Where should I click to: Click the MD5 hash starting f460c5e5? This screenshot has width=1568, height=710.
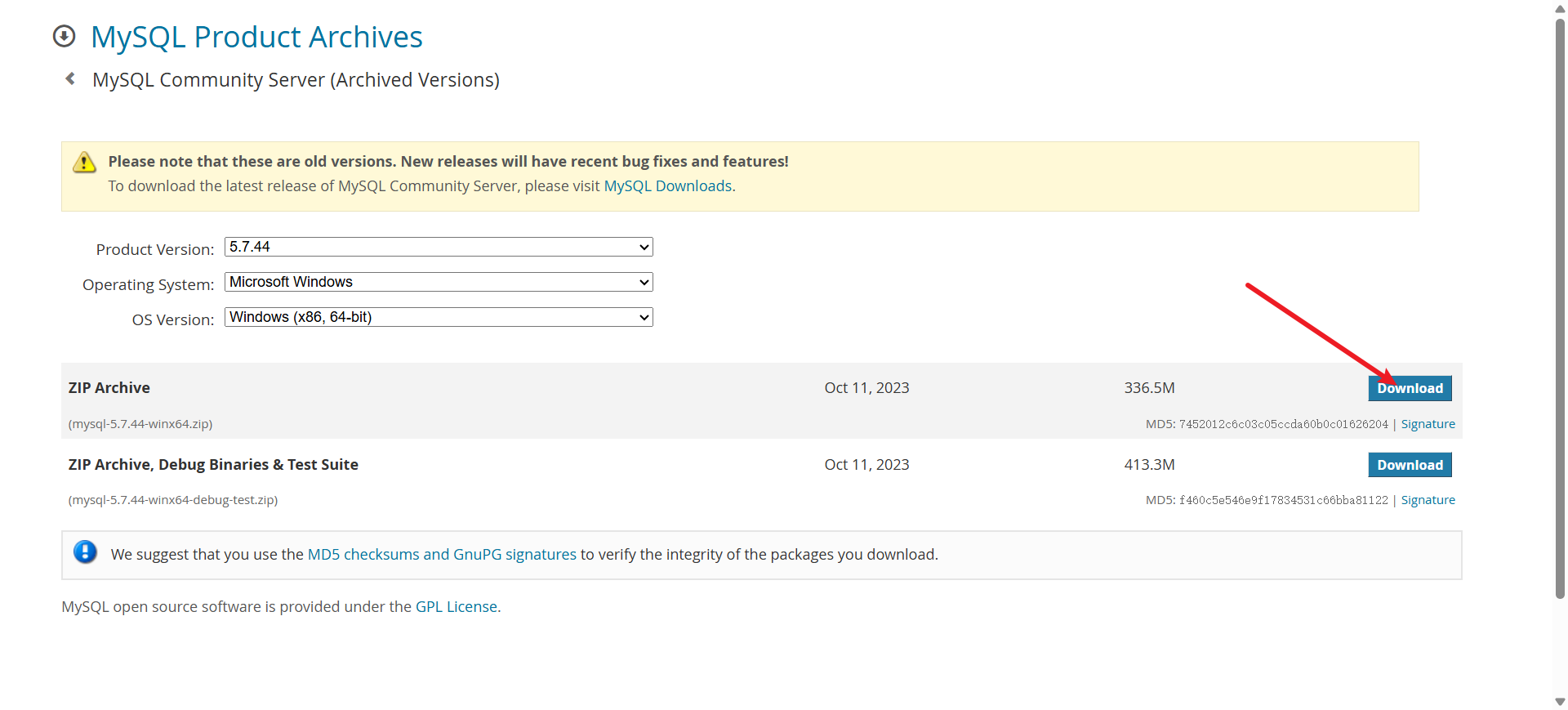coord(1284,500)
